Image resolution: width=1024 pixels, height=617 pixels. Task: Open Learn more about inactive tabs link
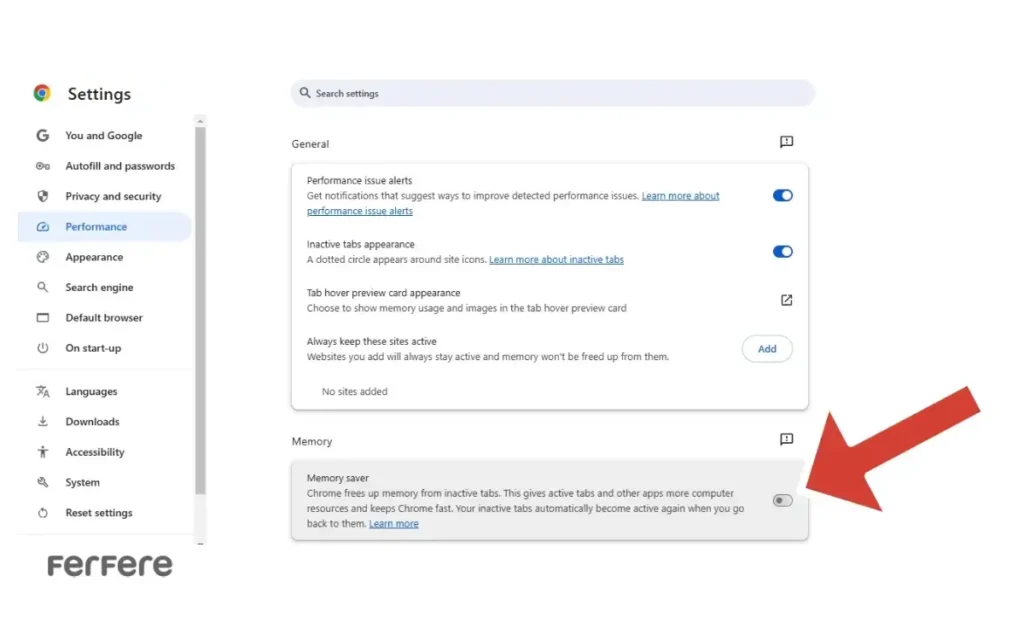click(x=556, y=260)
